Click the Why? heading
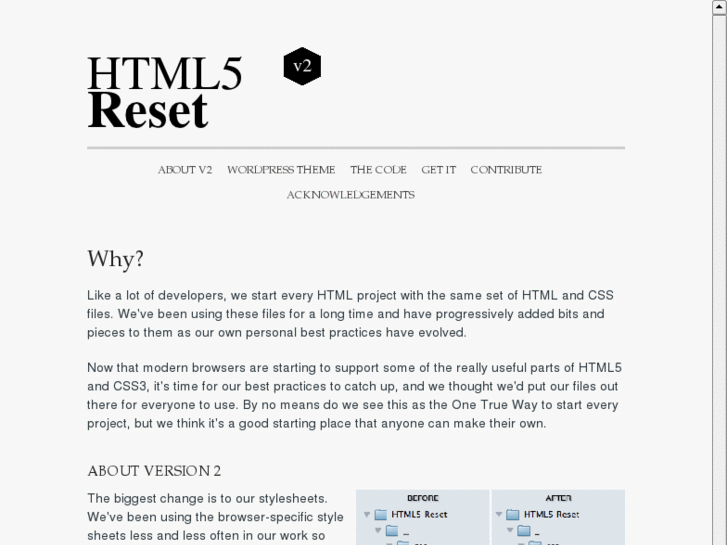 (115, 259)
